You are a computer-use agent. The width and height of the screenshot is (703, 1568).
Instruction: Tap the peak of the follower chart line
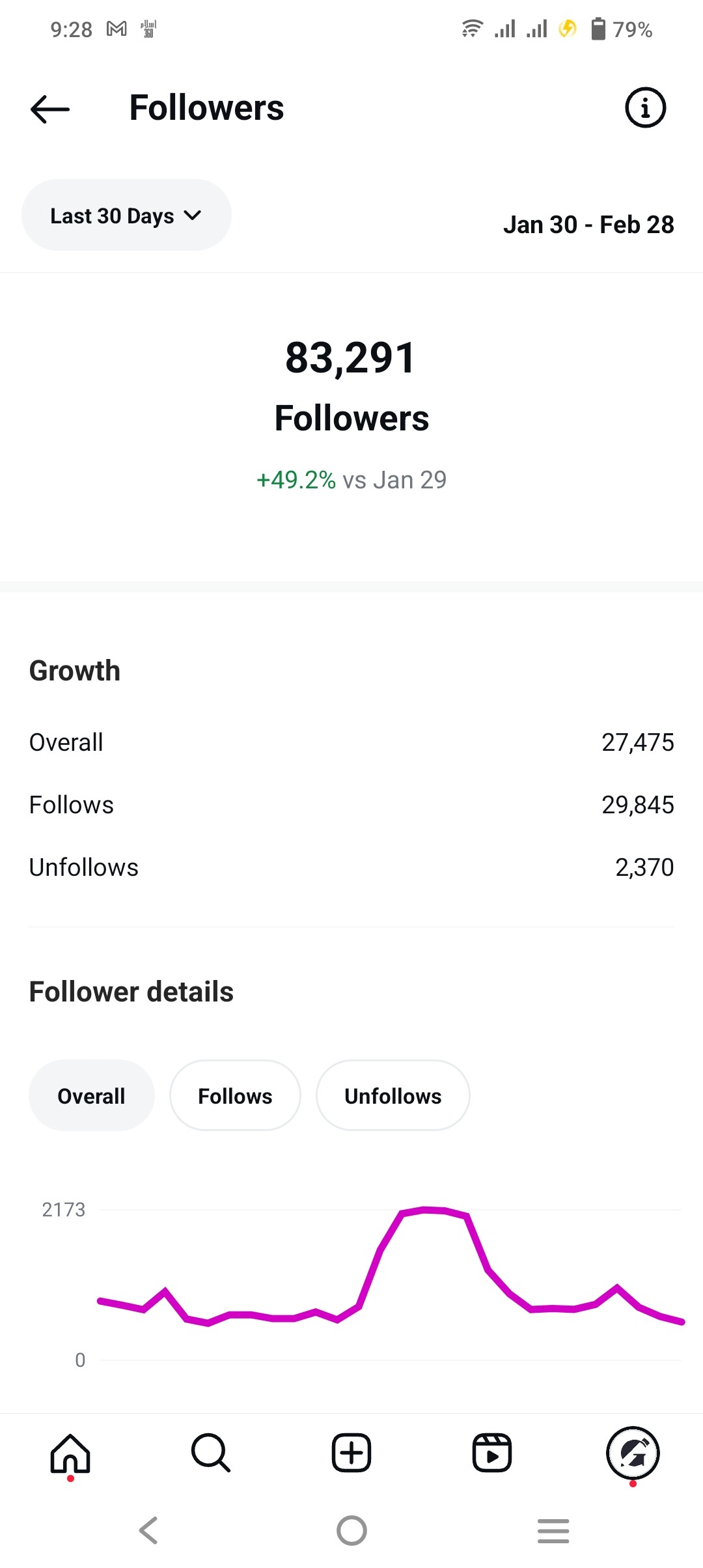(x=424, y=1210)
